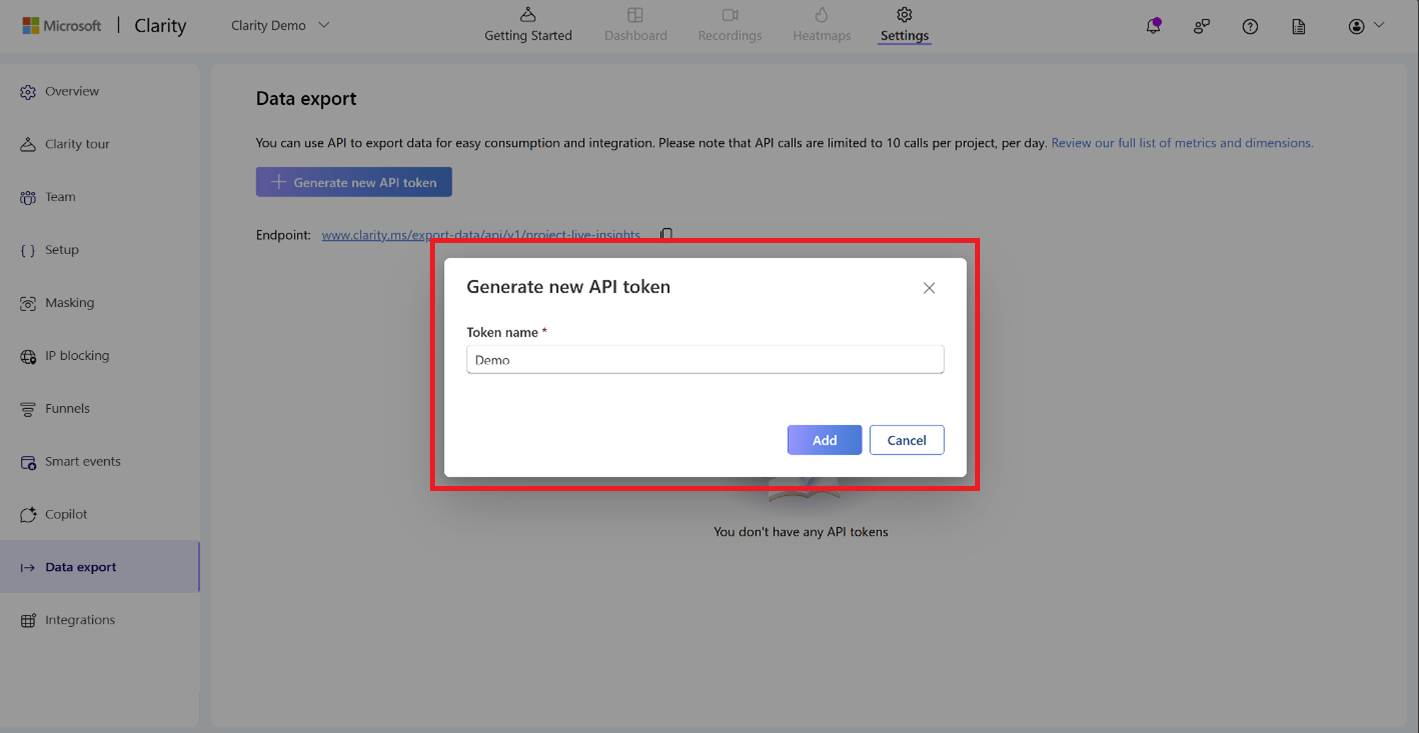Screen dimensions: 1419x733
Task: Click the share team people icon
Action: (x=1202, y=27)
